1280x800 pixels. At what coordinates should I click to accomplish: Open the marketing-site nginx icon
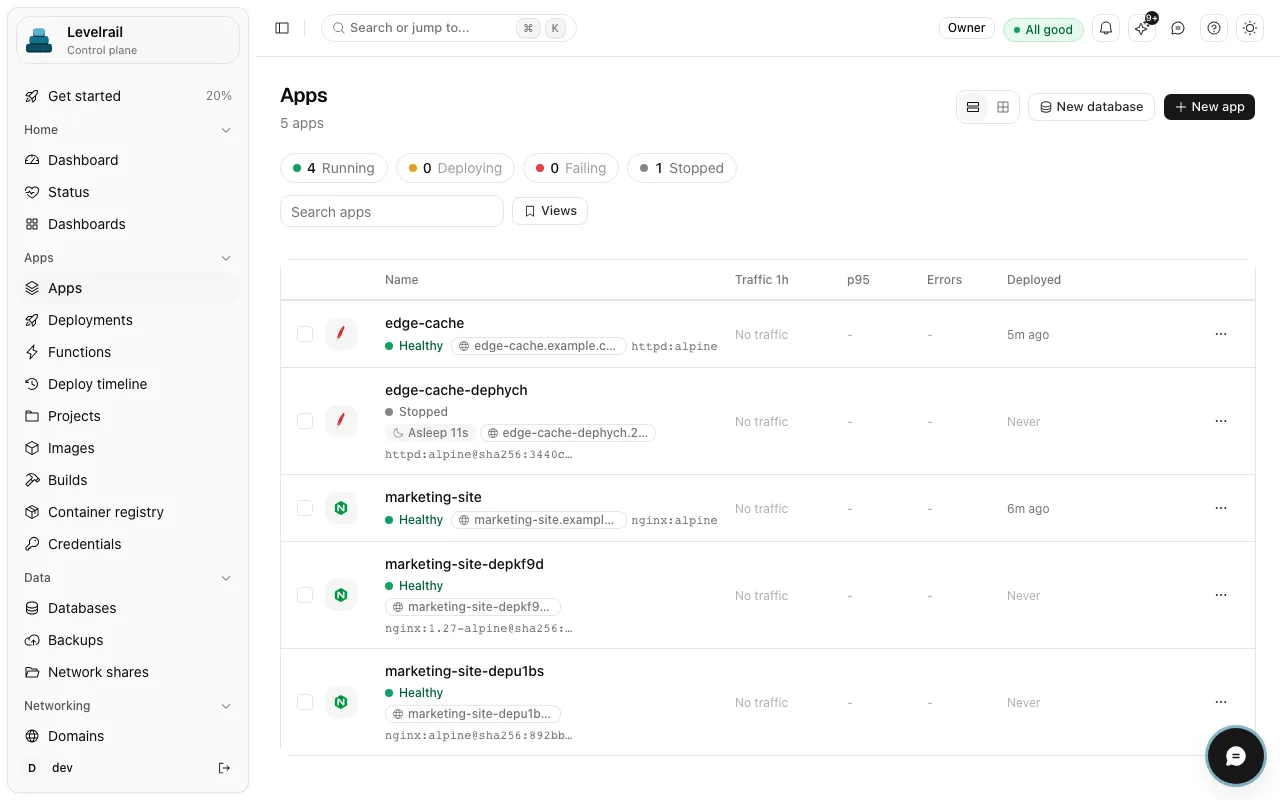coord(341,508)
